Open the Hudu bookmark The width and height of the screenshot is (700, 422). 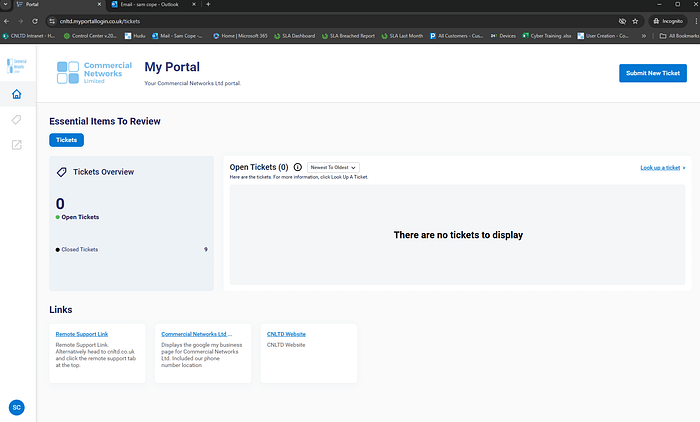click(135, 36)
